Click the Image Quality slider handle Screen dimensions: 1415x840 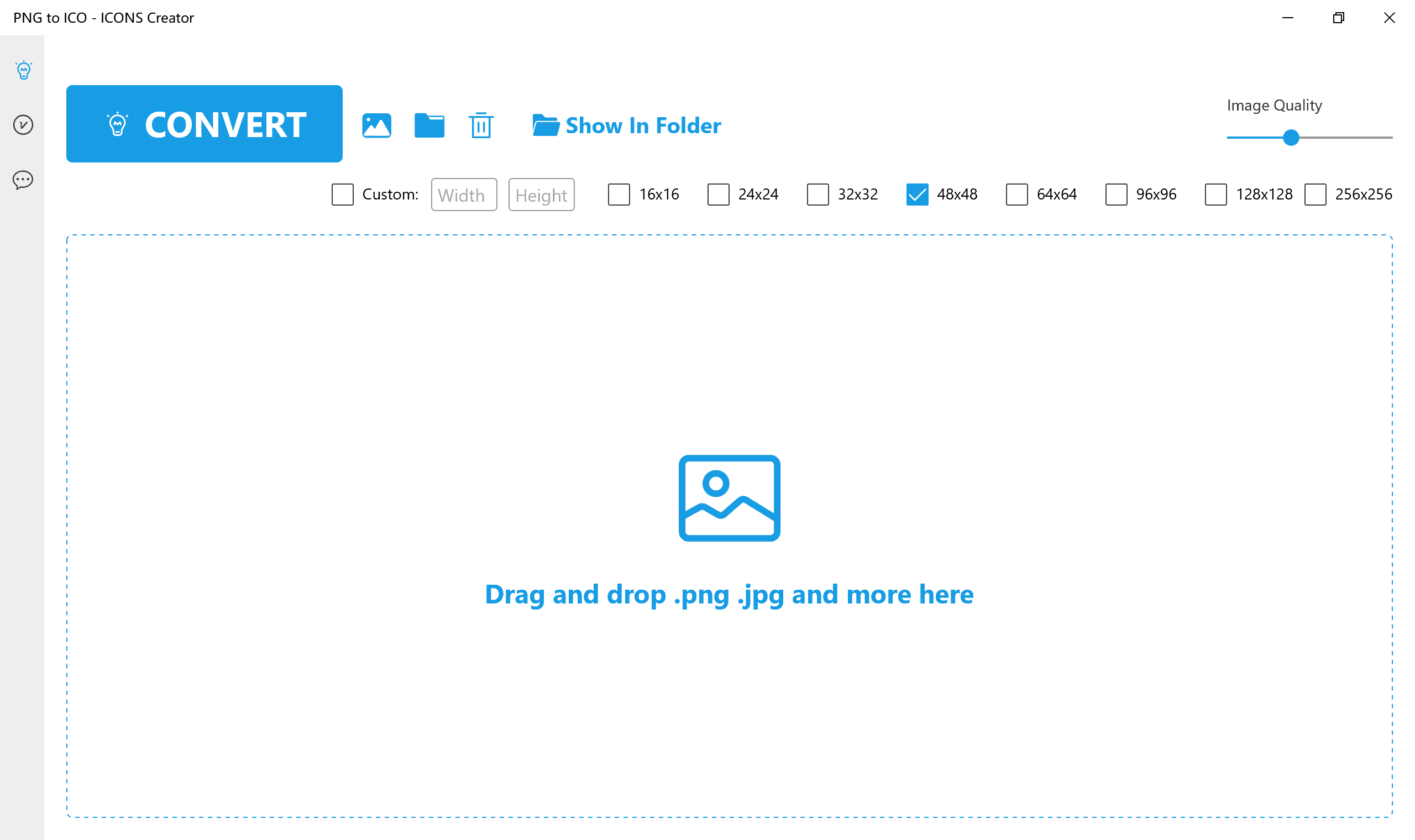point(1291,138)
